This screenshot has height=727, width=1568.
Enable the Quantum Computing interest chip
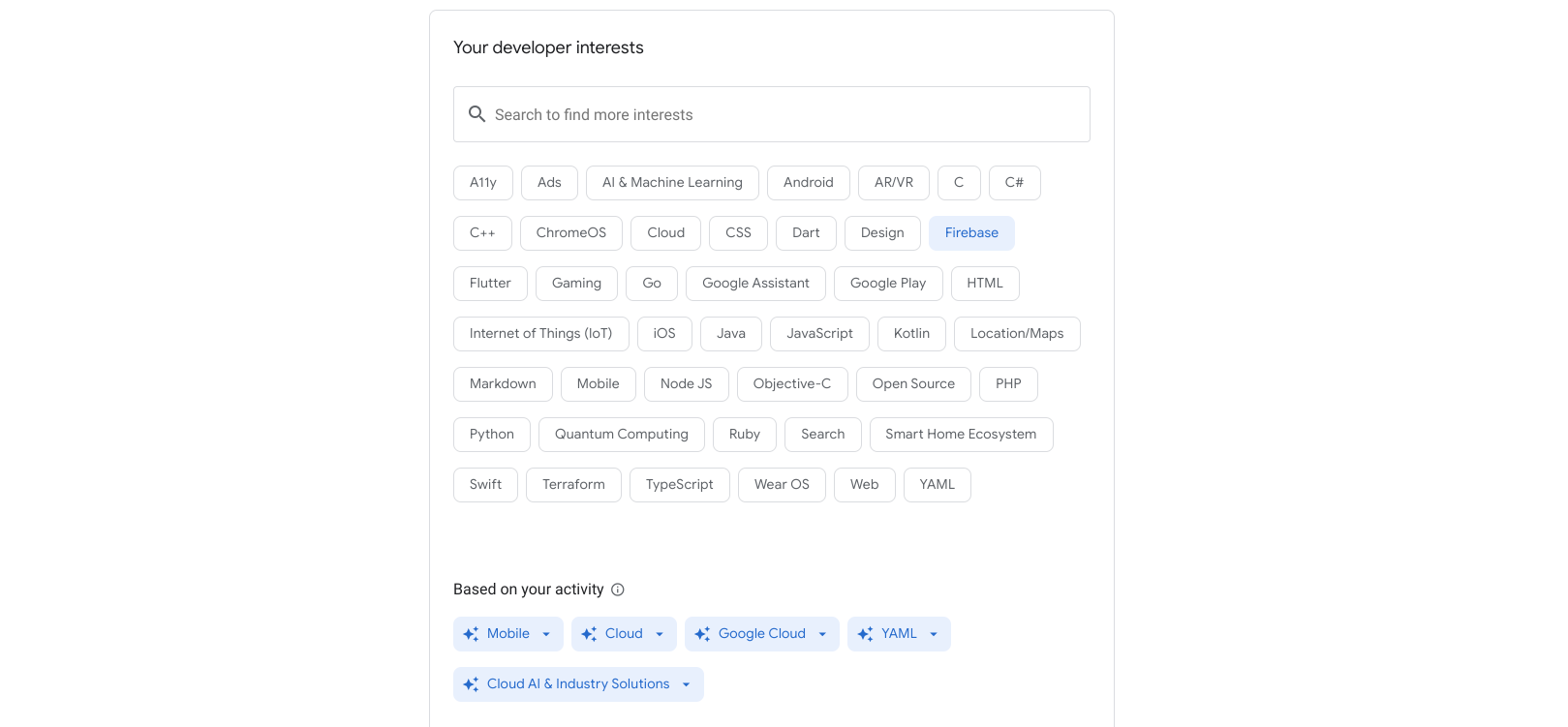[621, 435]
